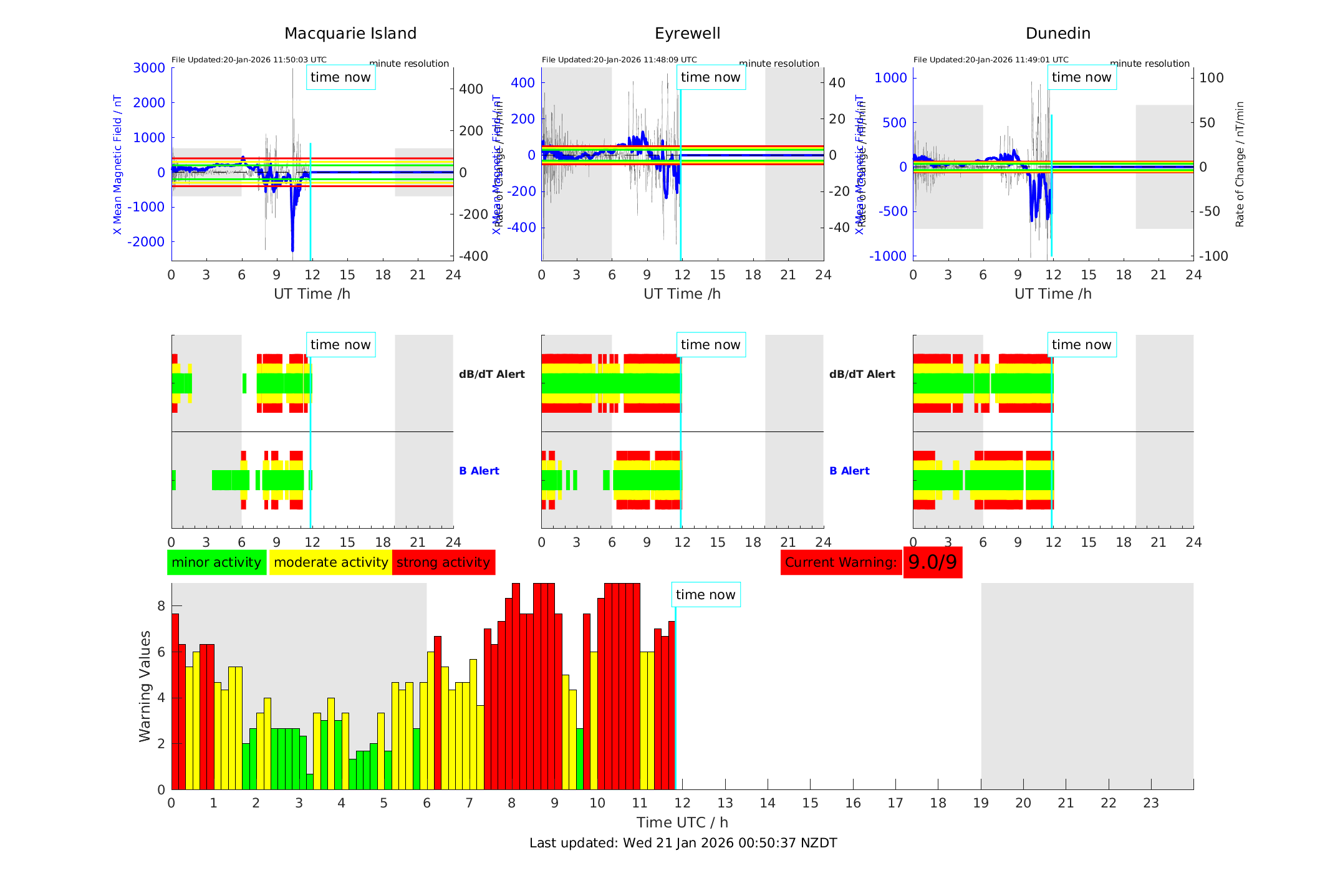Screen dimensions: 1320x896
Task: Click the Eyrewell chart title
Action: click(x=687, y=34)
